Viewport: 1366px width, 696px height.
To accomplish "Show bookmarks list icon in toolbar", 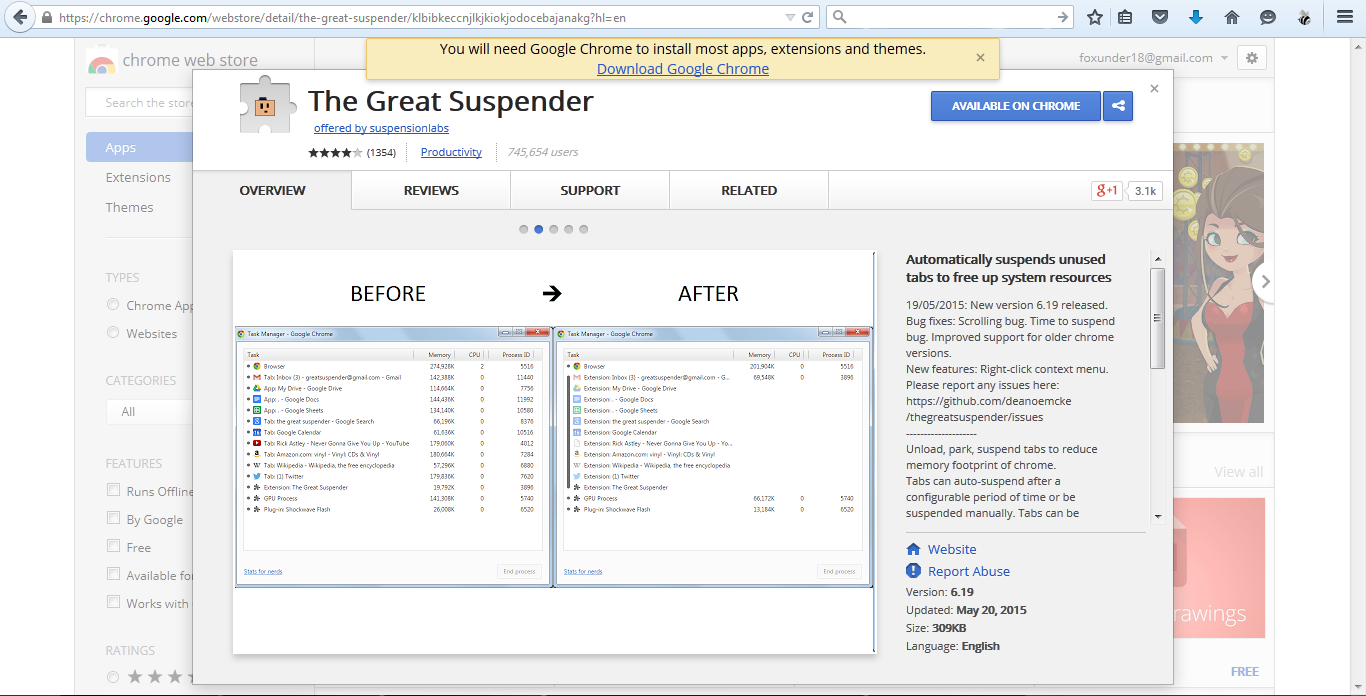I will [x=1125, y=17].
